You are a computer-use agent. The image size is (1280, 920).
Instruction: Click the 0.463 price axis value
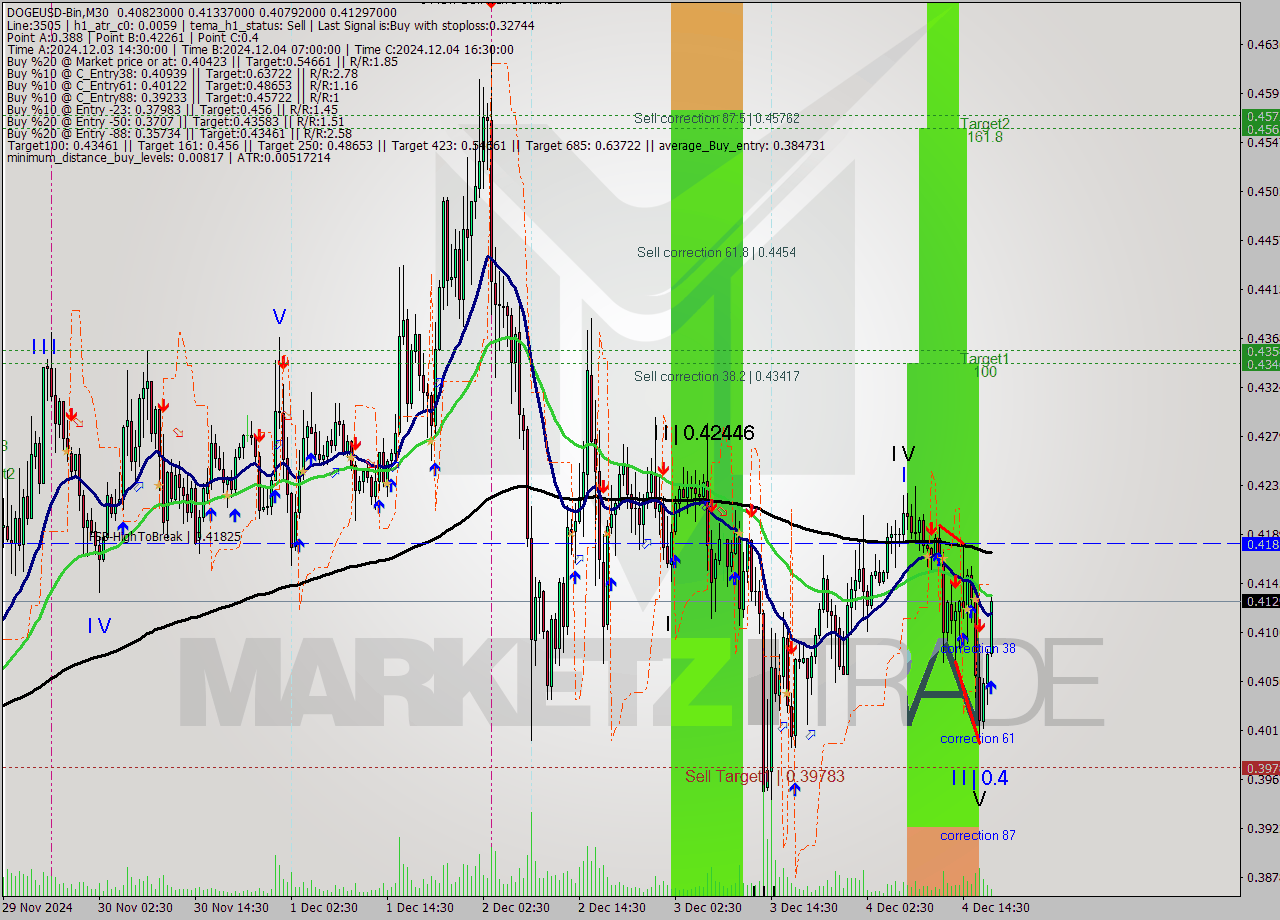click(x=1263, y=44)
